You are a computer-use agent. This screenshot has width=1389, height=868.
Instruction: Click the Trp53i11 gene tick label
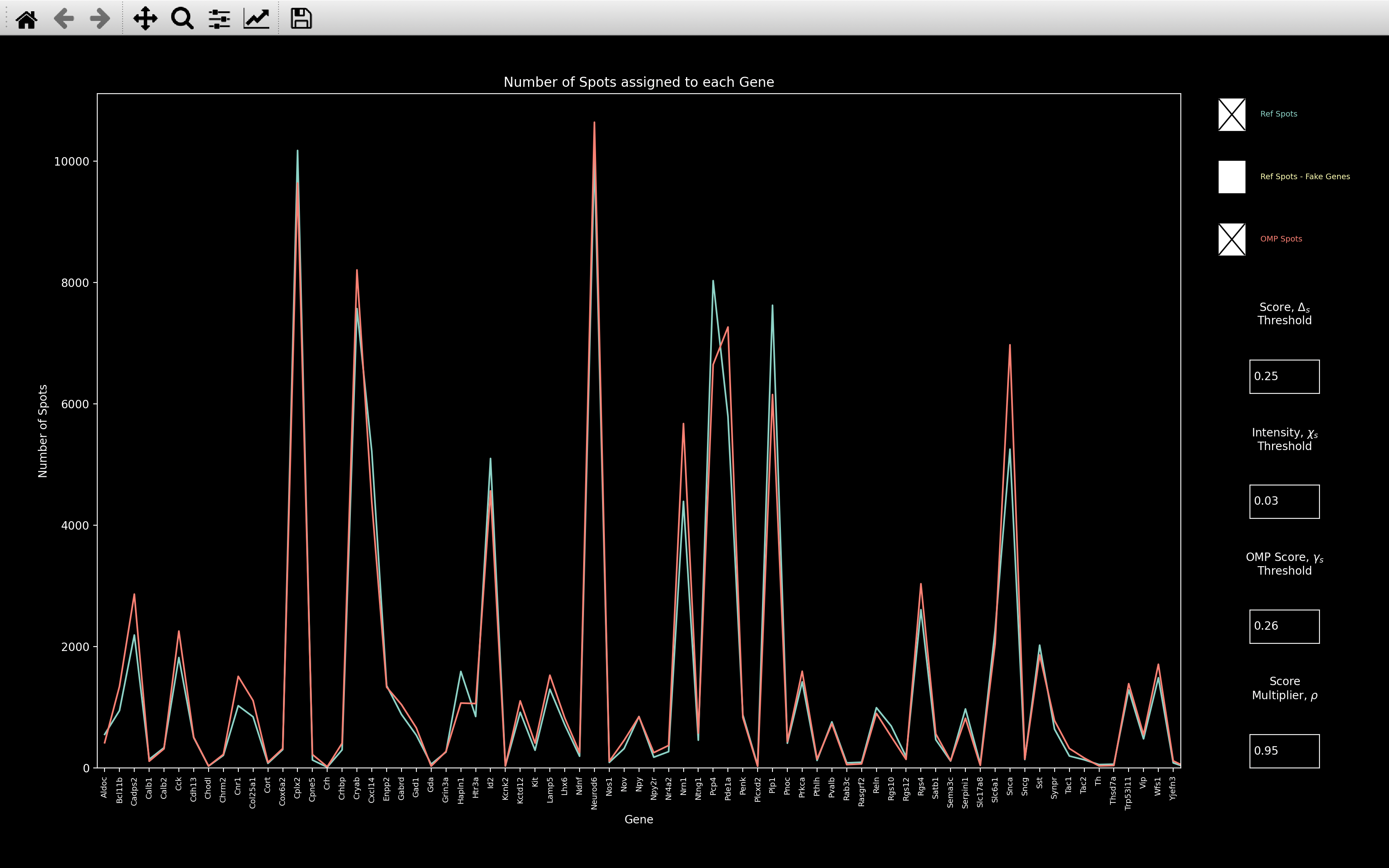click(x=1129, y=793)
